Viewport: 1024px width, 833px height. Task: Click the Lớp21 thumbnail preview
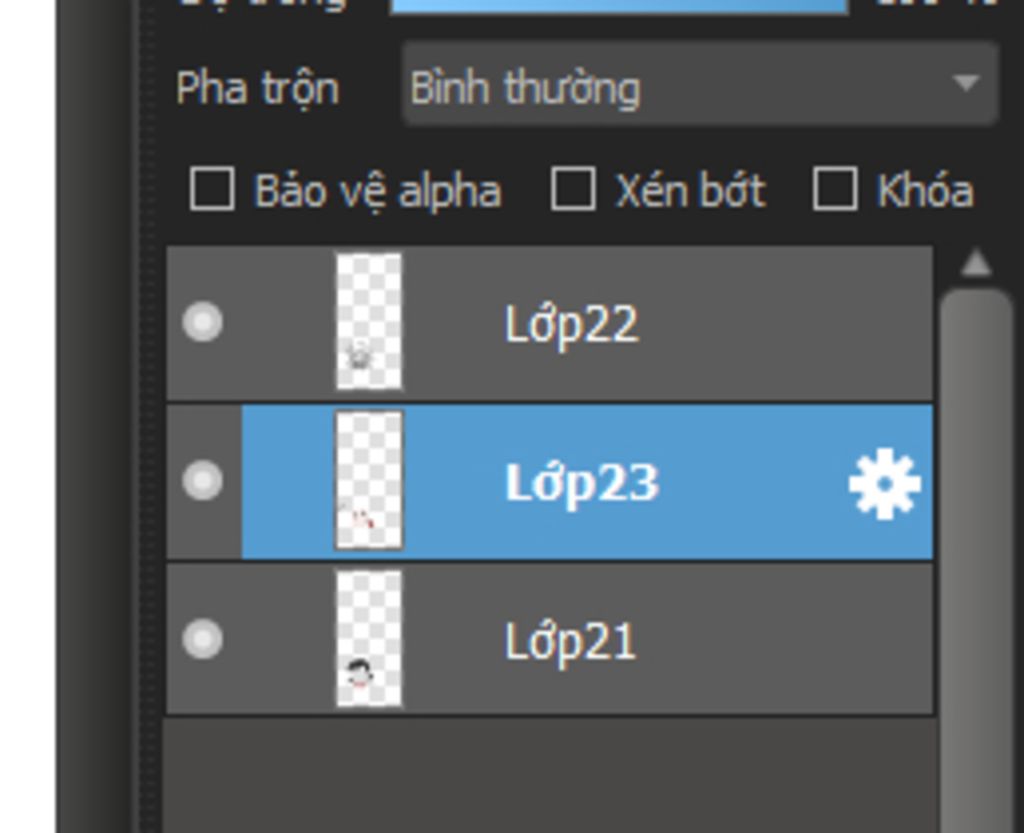[x=369, y=638]
